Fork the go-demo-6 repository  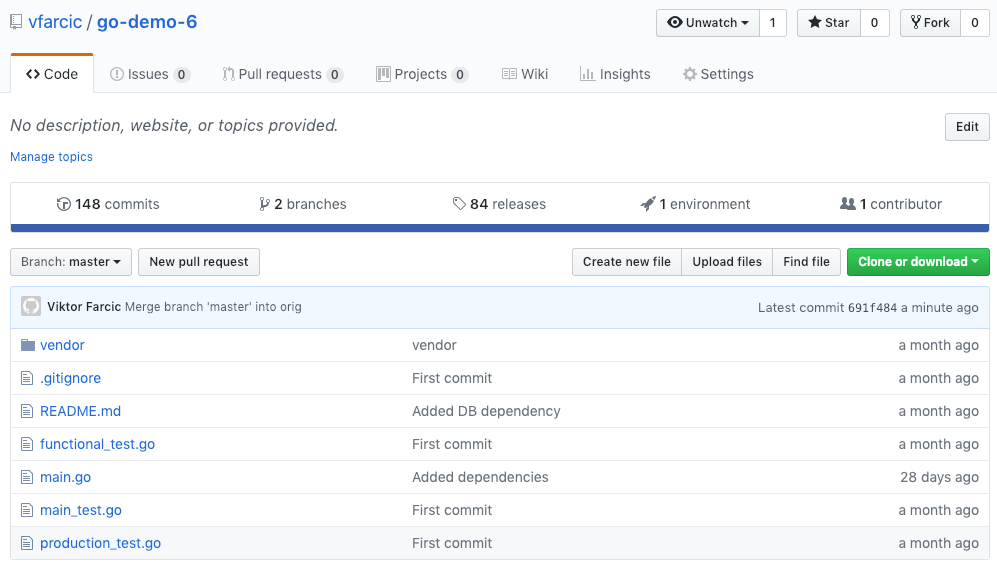930,23
